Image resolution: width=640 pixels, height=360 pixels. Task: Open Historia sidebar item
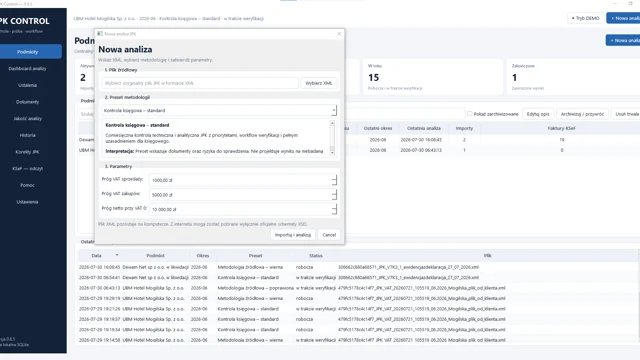click(x=28, y=135)
